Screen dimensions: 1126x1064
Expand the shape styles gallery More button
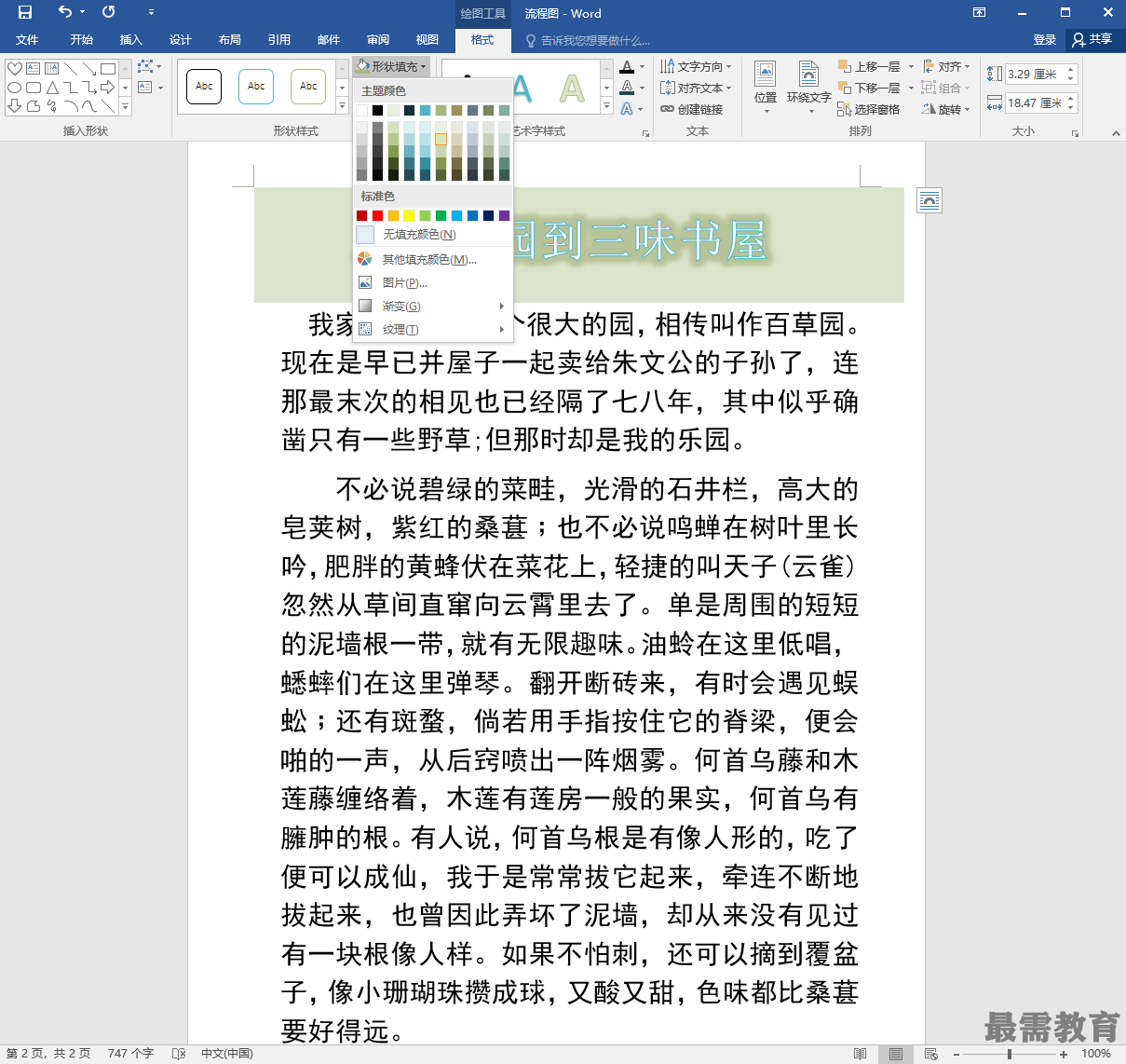(342, 106)
